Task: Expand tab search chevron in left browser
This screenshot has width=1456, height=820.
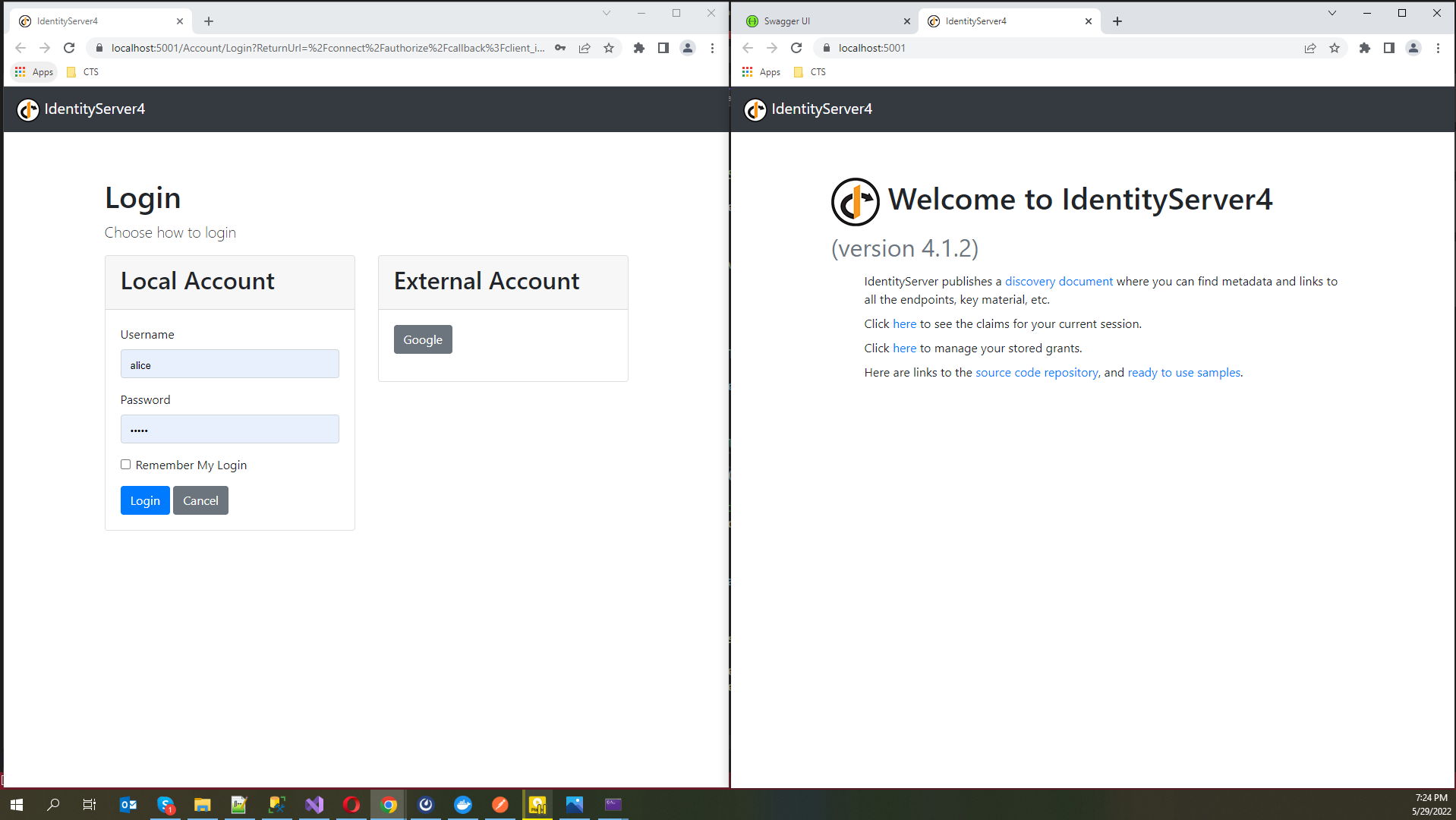Action: (607, 13)
